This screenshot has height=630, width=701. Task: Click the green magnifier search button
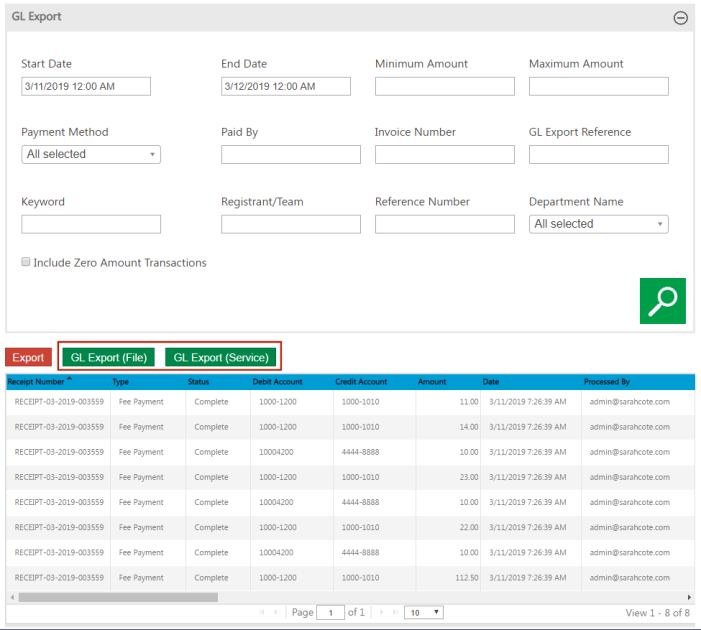point(662,300)
